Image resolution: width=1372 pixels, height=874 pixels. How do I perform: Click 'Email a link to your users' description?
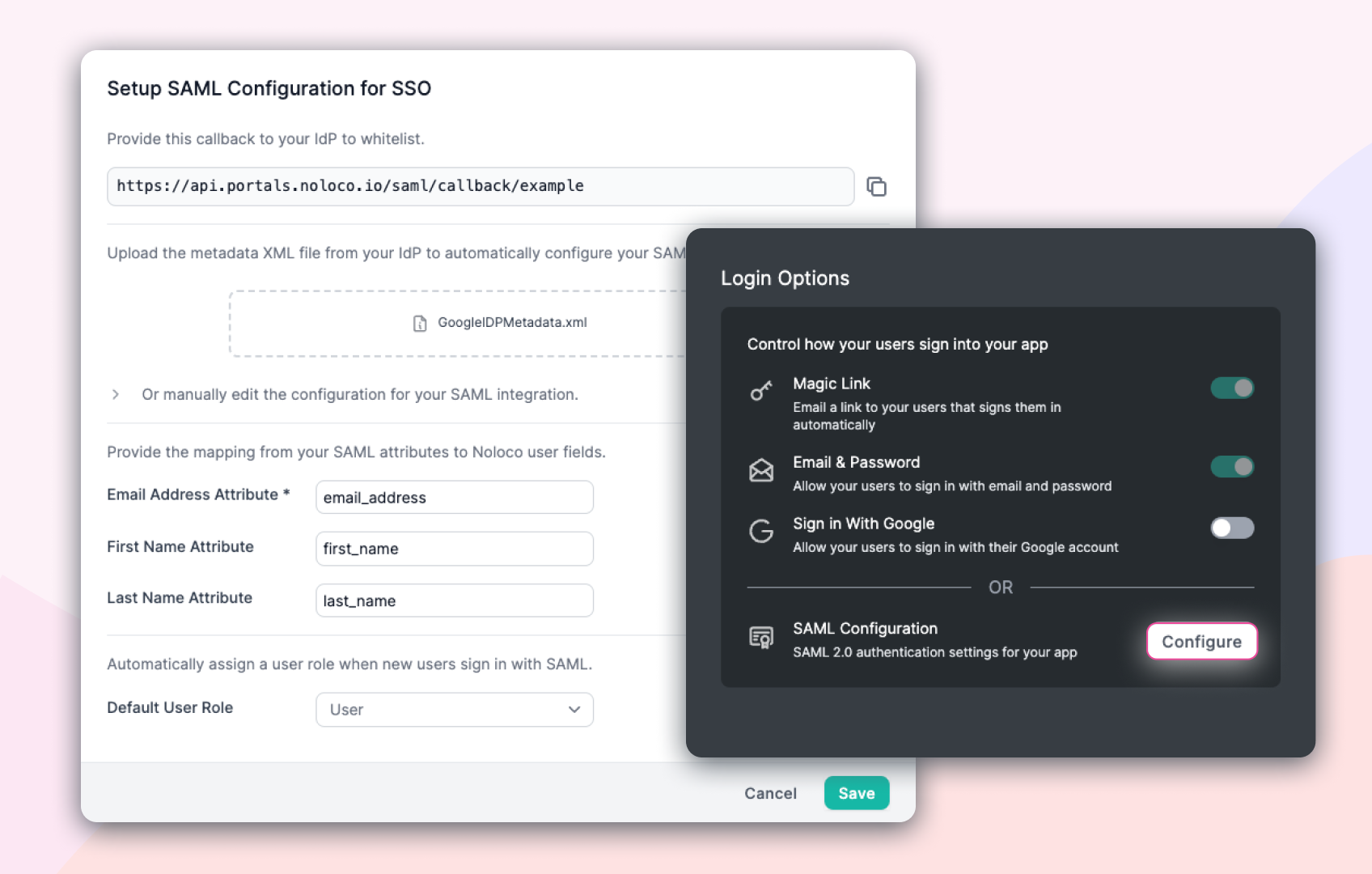pyautogui.click(x=926, y=416)
